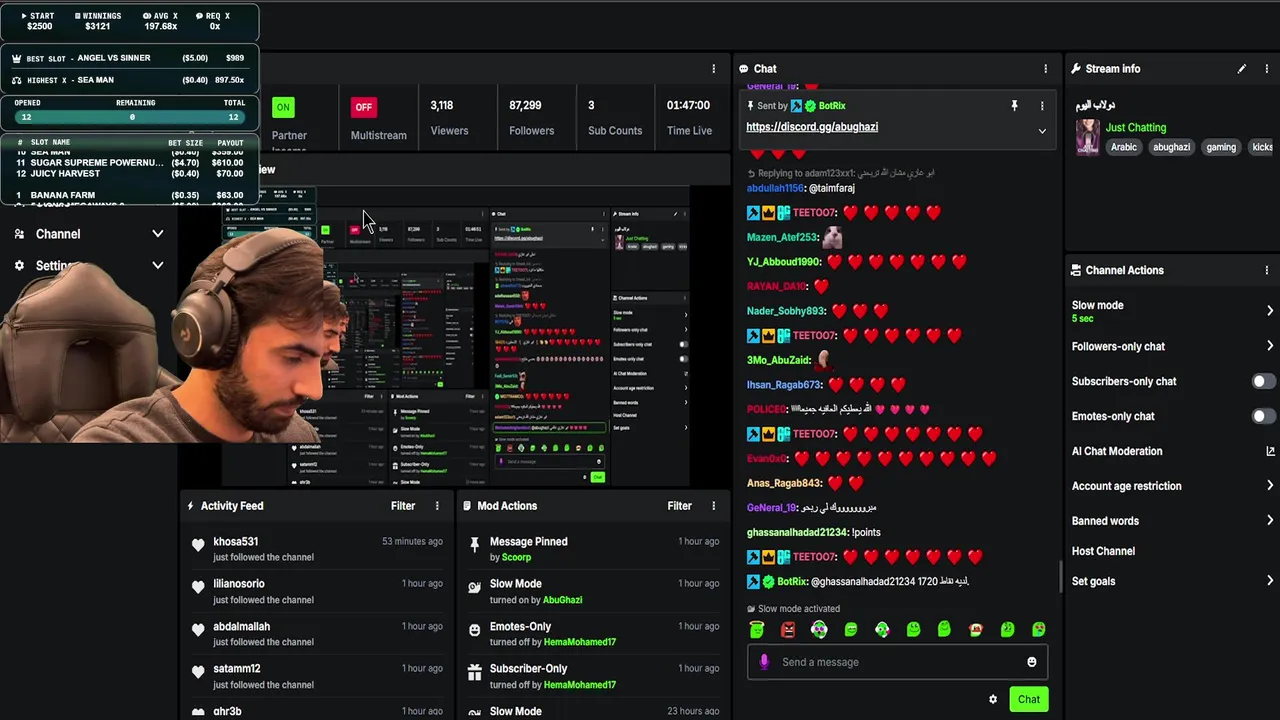Toggle Subscribers-only chat switch

tap(1263, 381)
